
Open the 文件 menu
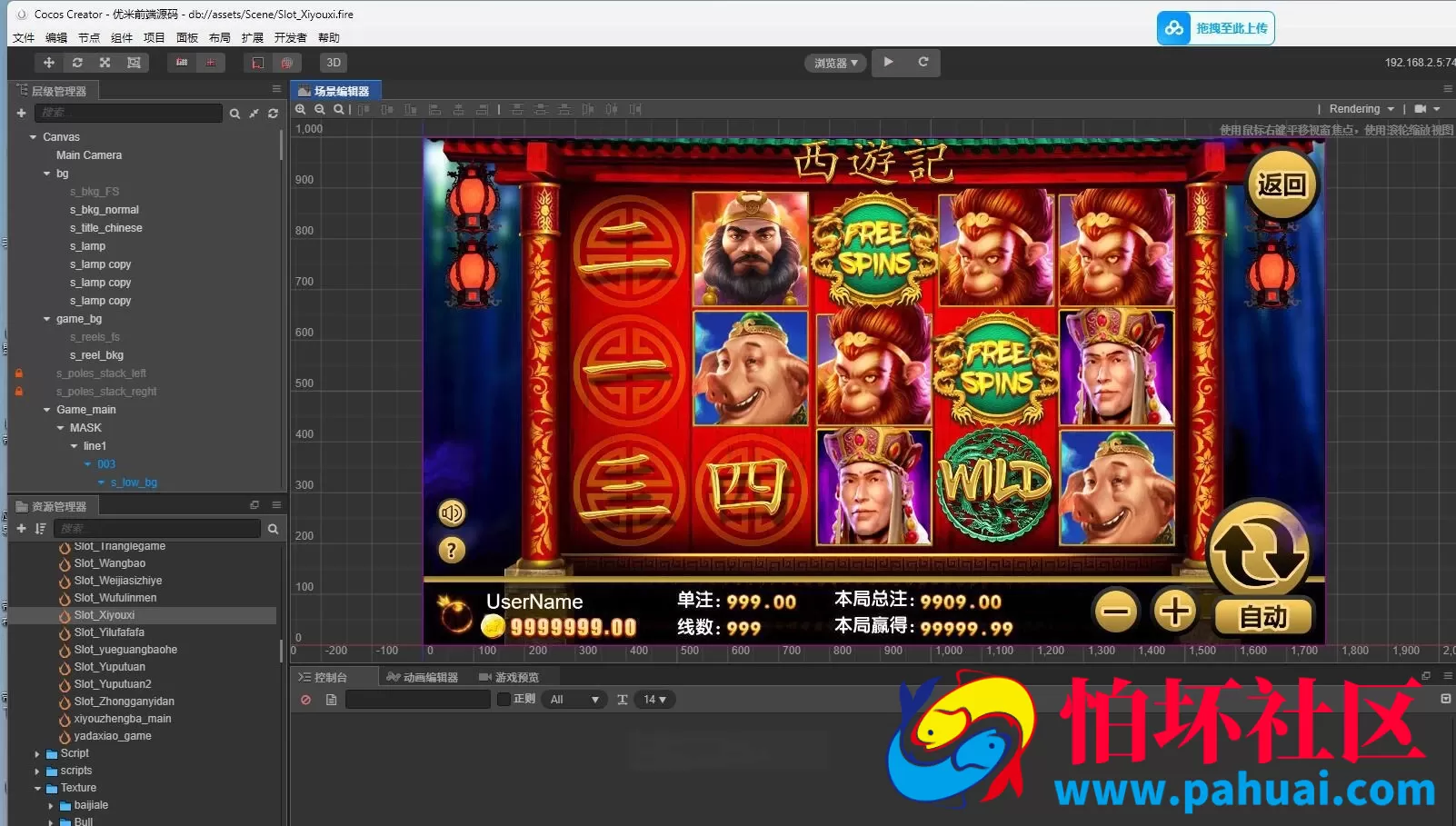click(x=24, y=38)
